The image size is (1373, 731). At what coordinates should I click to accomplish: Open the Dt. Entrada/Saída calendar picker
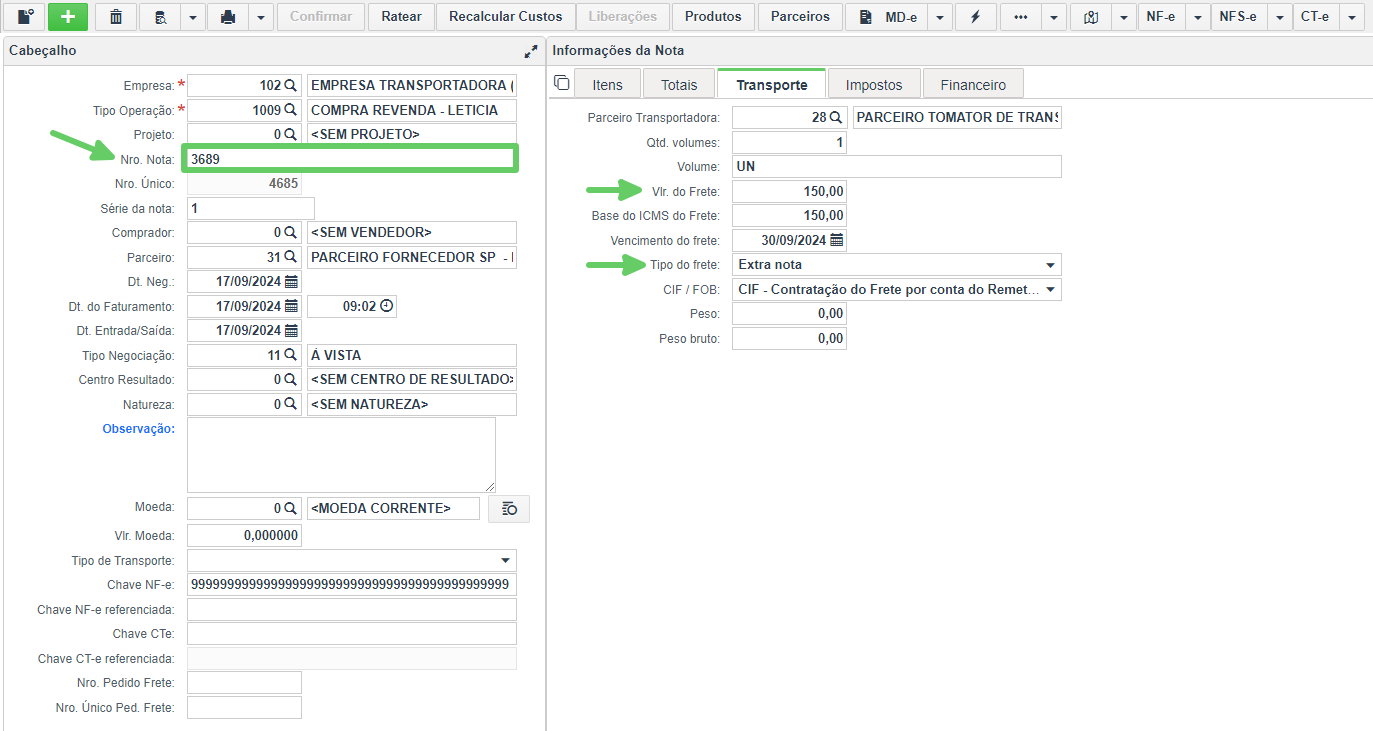click(x=291, y=330)
